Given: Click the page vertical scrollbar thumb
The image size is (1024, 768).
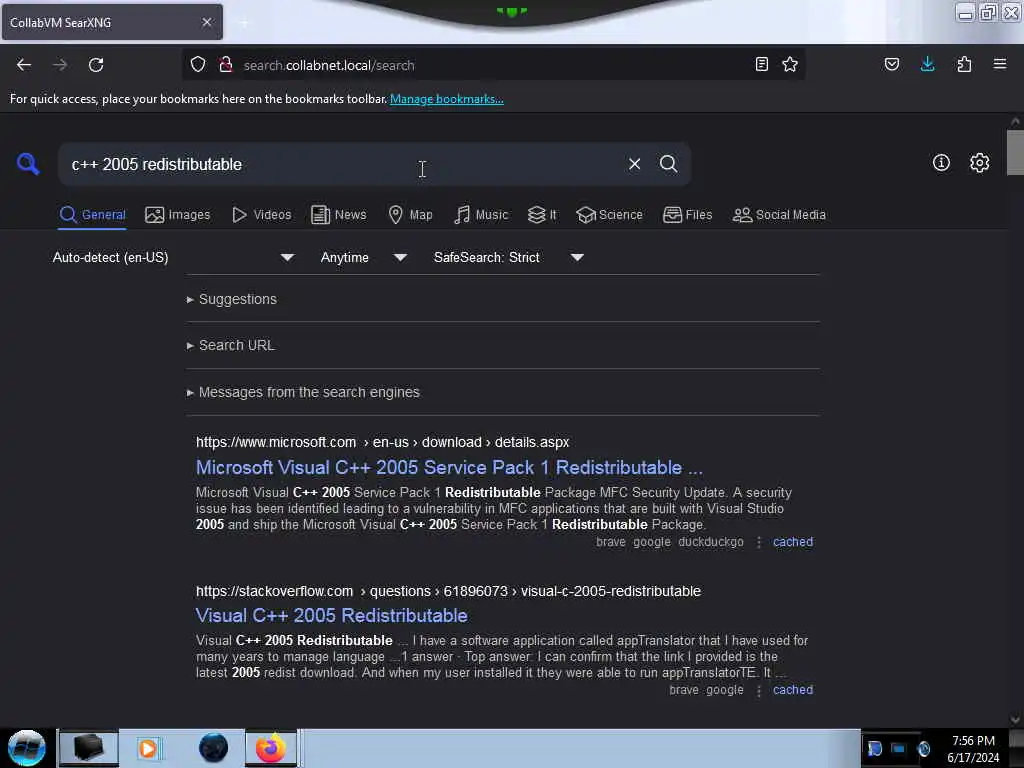Looking at the screenshot, I should click(1015, 153).
